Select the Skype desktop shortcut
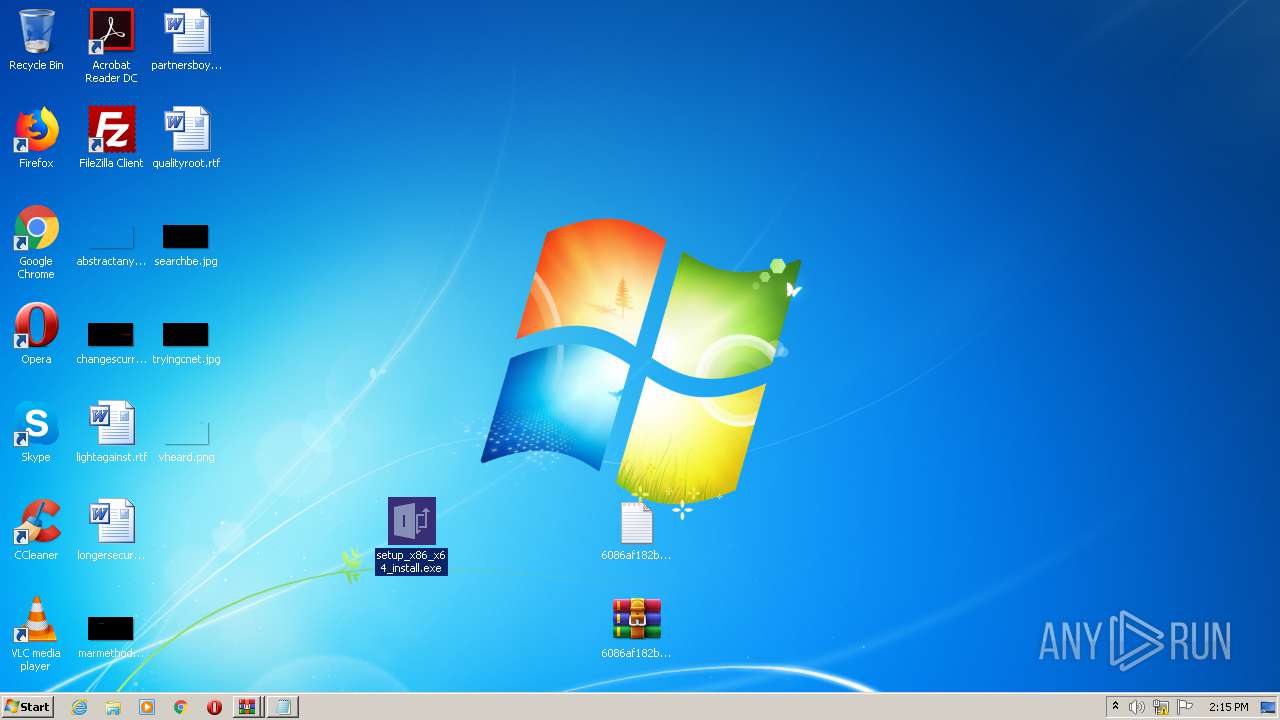The height and width of the screenshot is (720, 1280). click(36, 432)
